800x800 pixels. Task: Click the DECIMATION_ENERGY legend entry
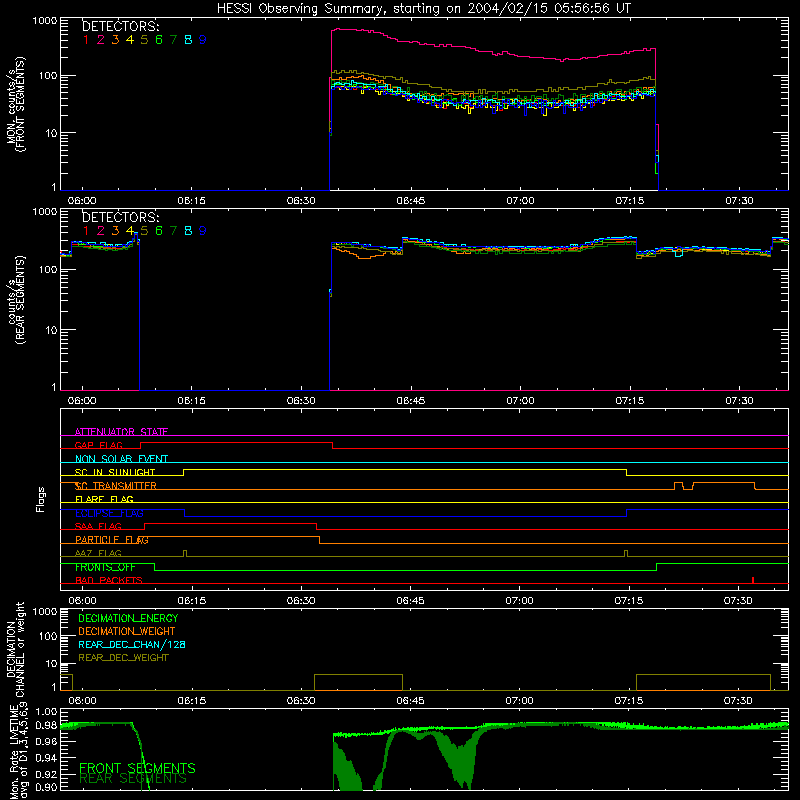click(128, 618)
